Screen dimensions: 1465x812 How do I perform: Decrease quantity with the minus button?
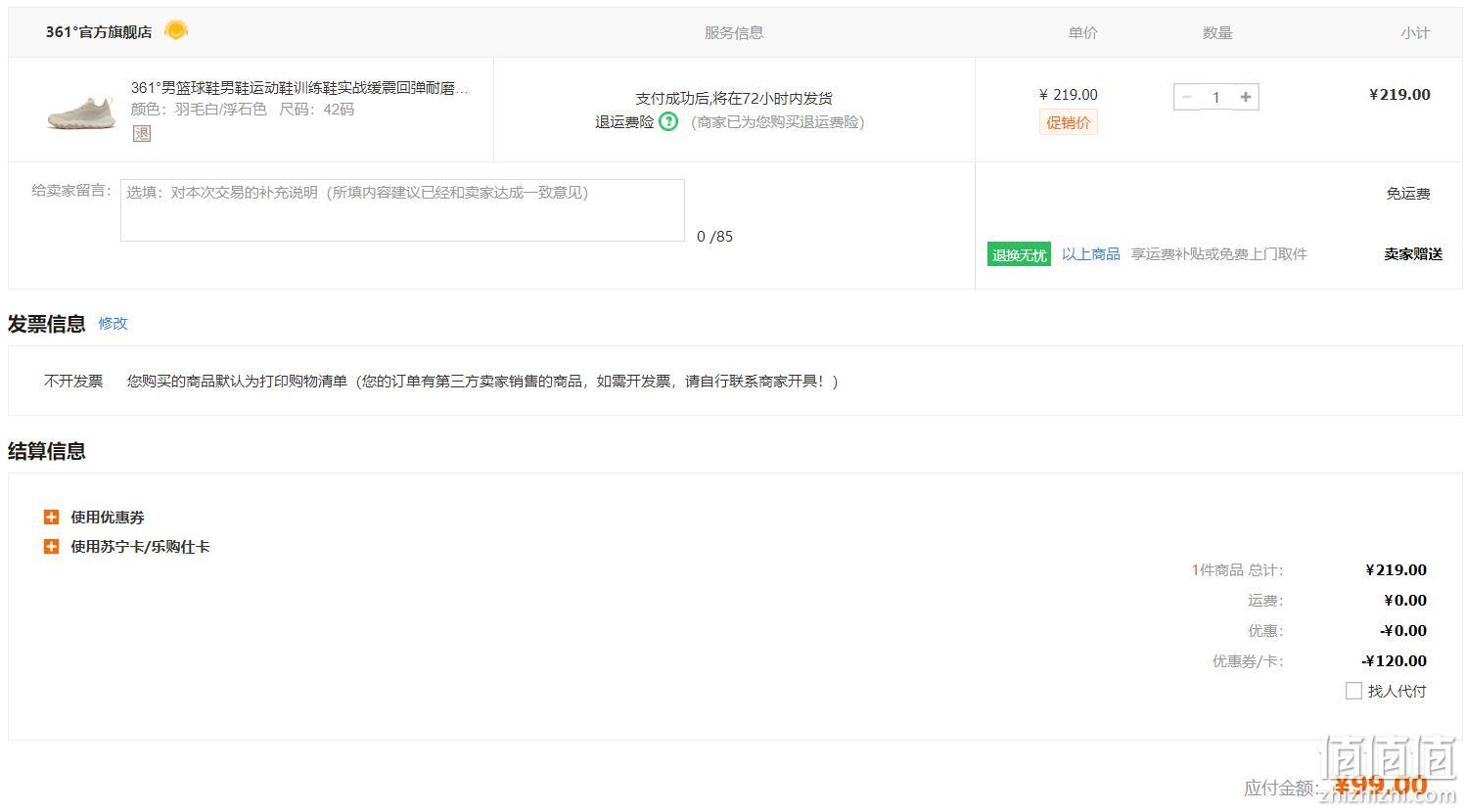(x=1187, y=97)
